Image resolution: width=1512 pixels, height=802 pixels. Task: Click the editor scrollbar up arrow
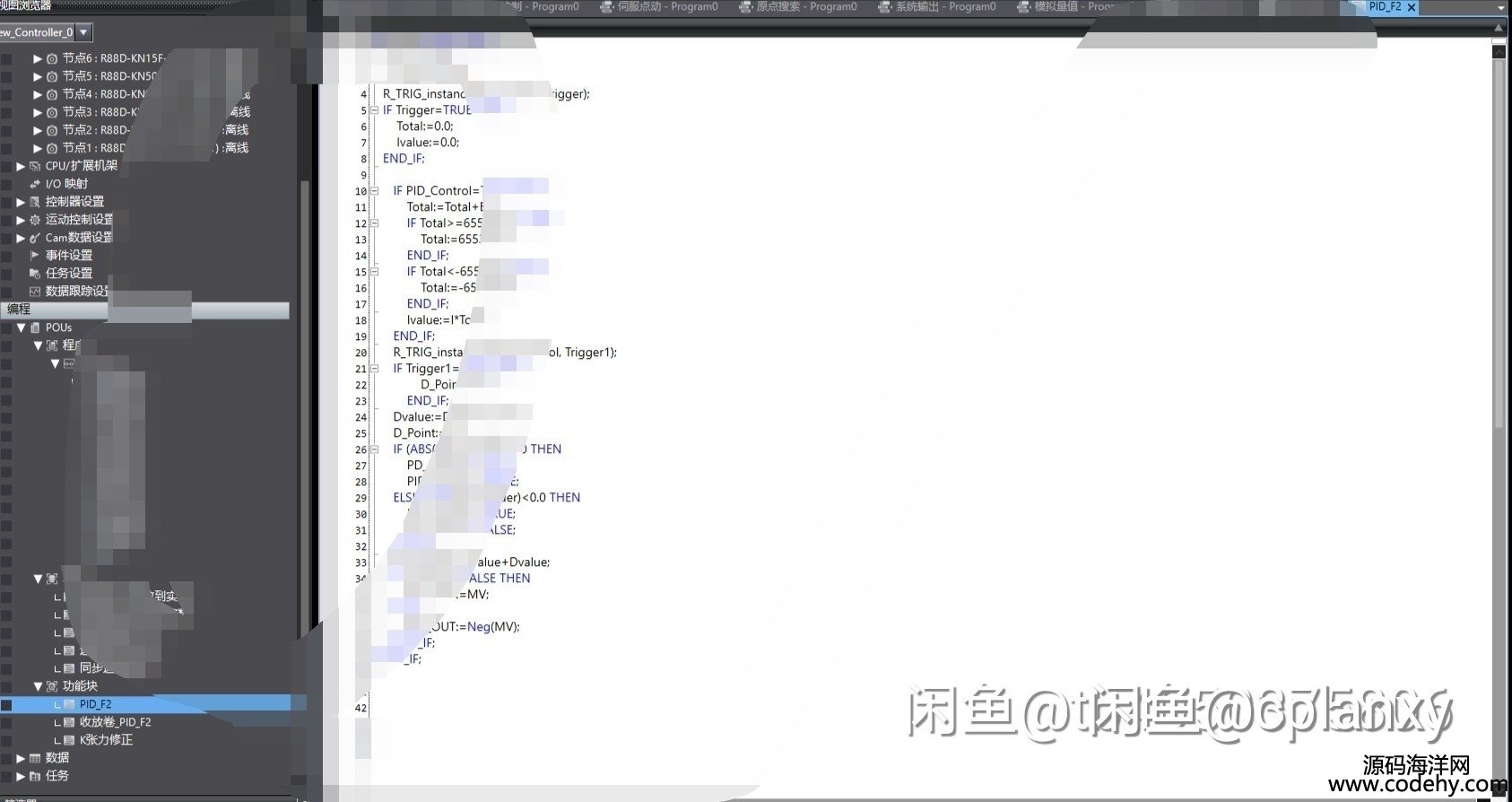click(1499, 52)
